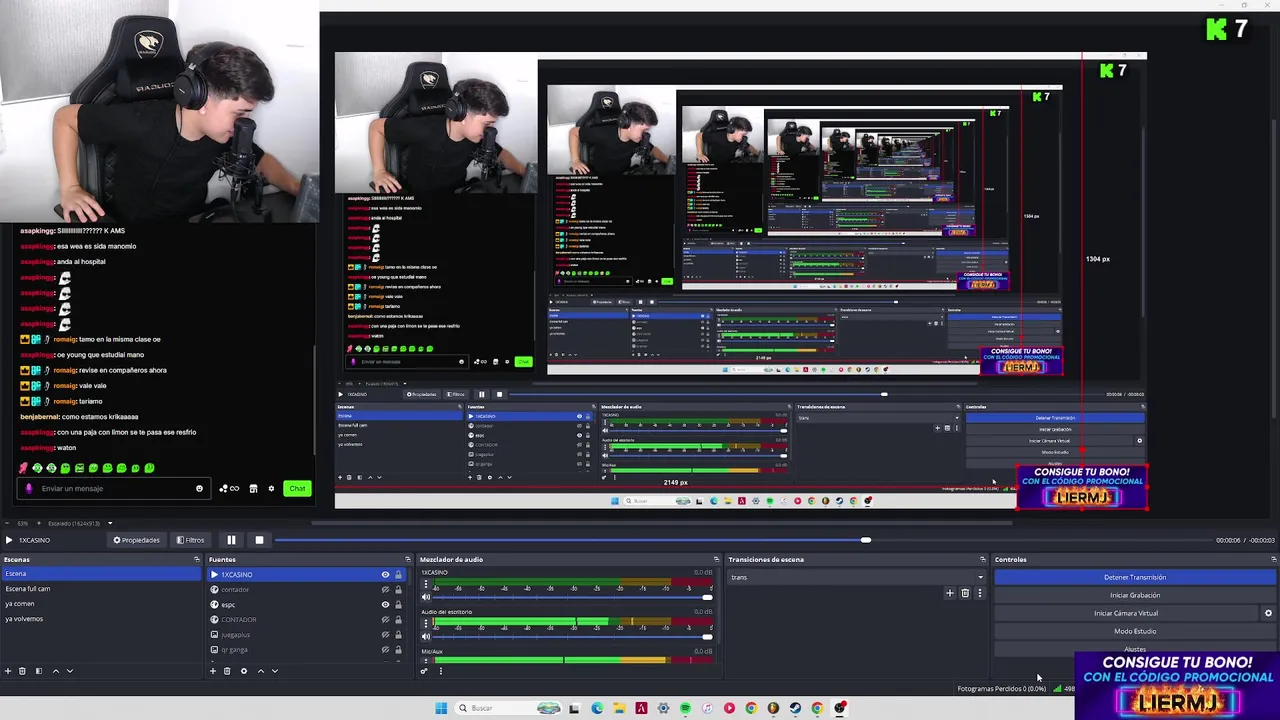The height and width of the screenshot is (720, 1280).
Task: Open OBS Studio taskbar icon
Action: point(841,708)
